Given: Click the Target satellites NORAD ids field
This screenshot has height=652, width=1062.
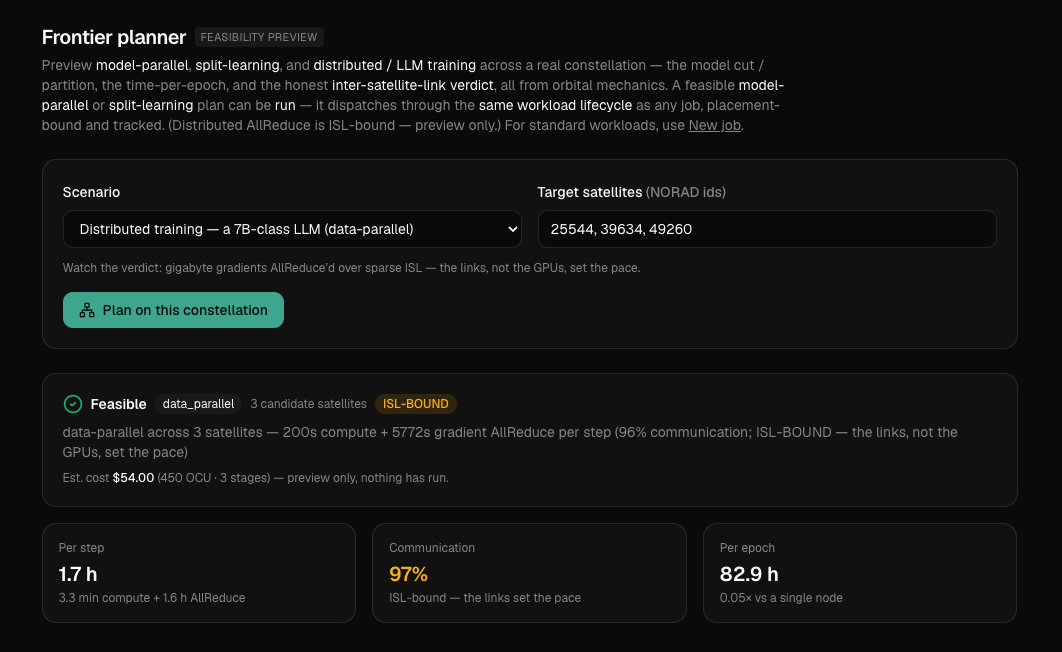Looking at the screenshot, I should tap(767, 229).
